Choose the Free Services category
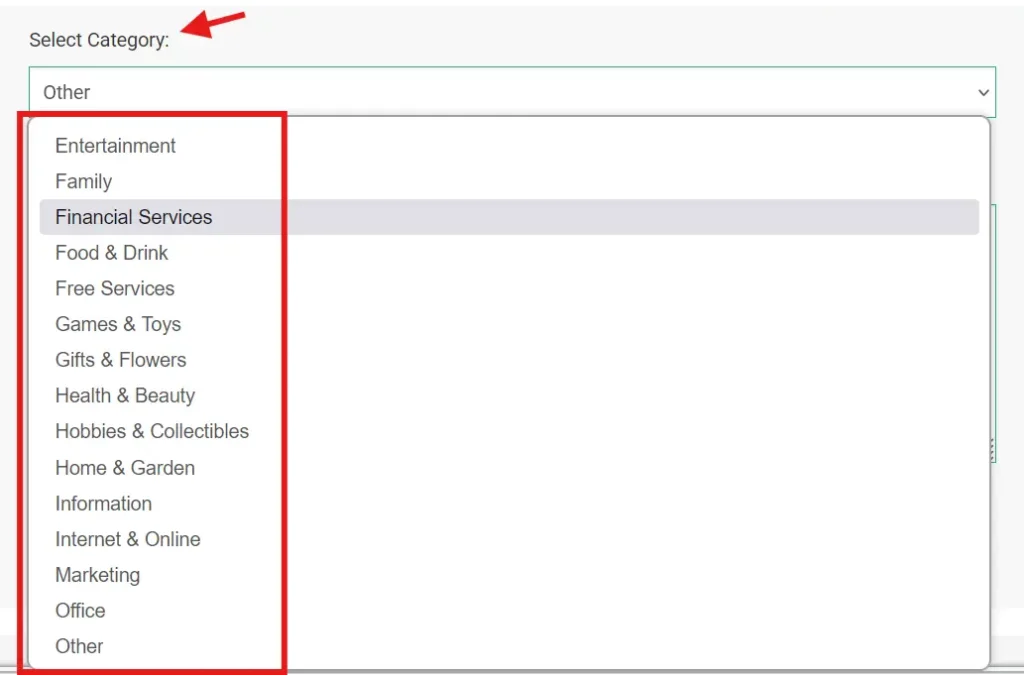 [x=509, y=289]
